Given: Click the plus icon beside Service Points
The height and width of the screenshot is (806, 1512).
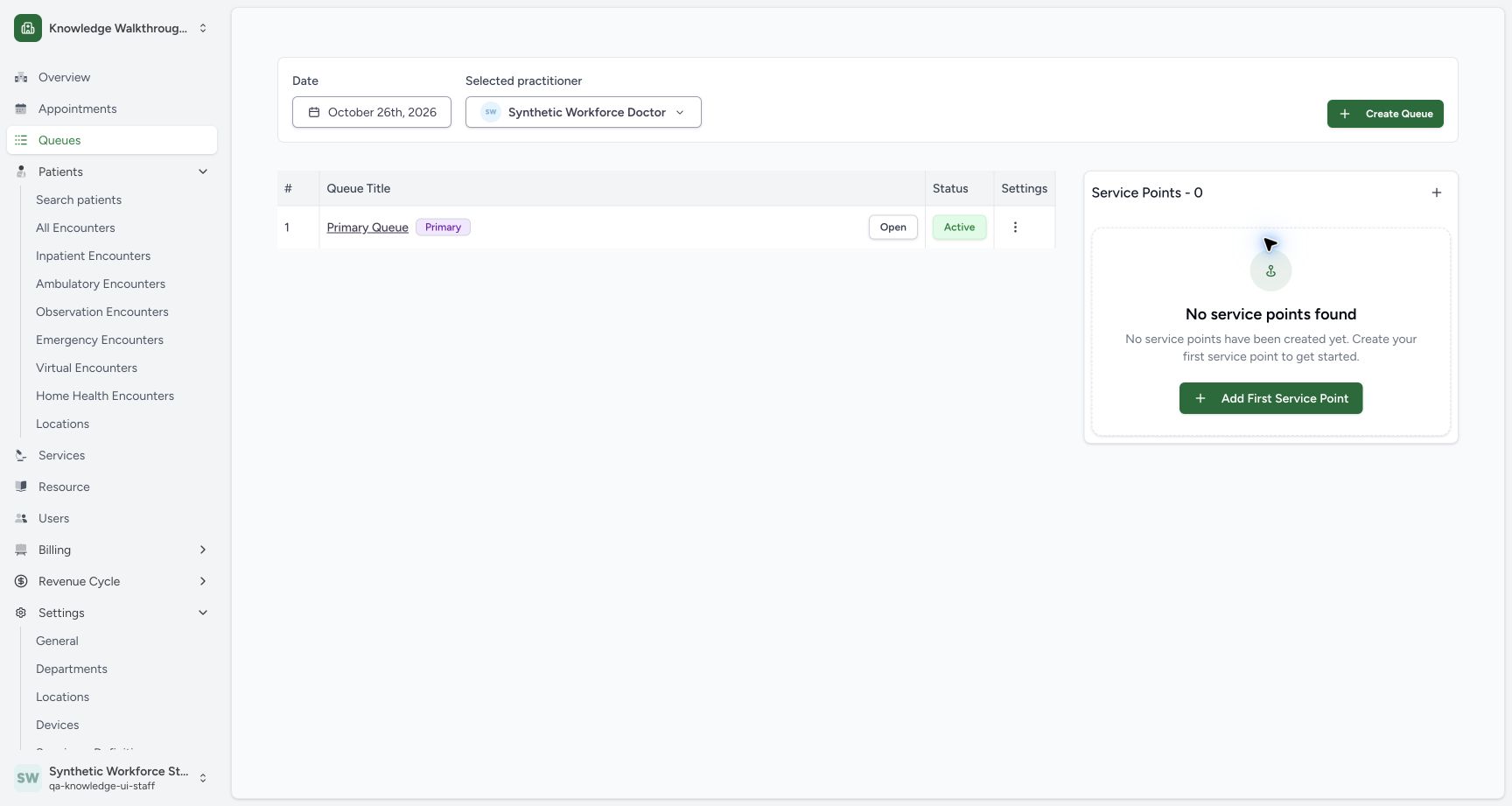Looking at the screenshot, I should (1436, 193).
